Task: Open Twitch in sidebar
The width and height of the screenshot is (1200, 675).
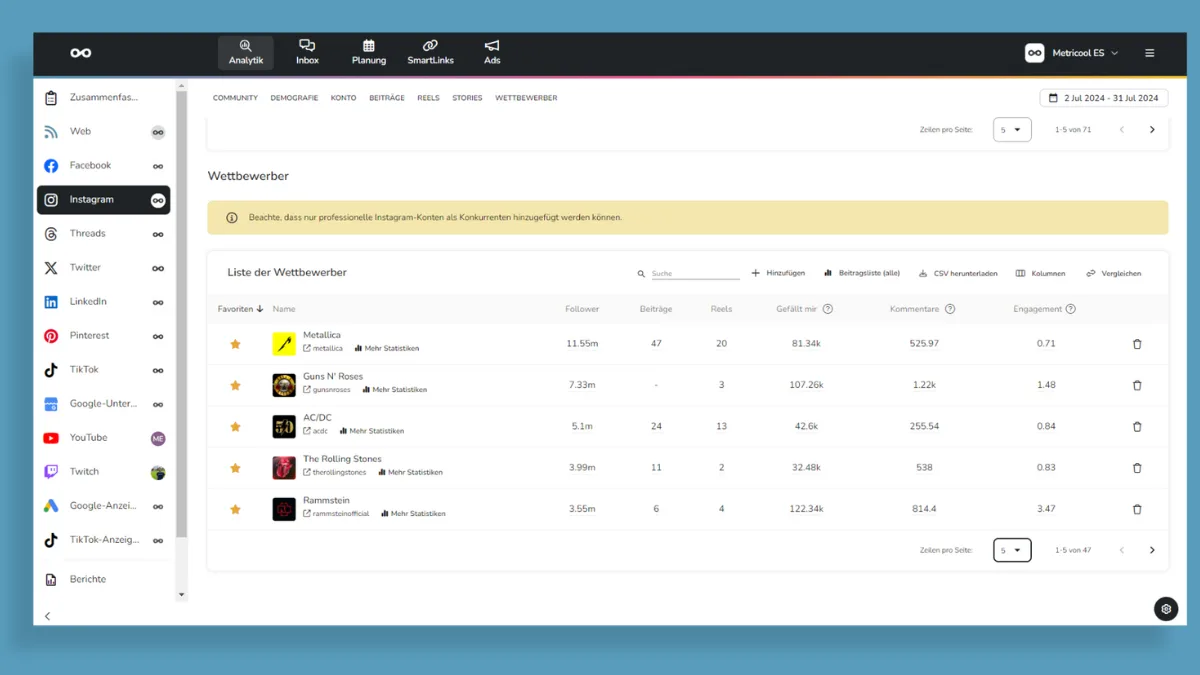Action: (104, 472)
